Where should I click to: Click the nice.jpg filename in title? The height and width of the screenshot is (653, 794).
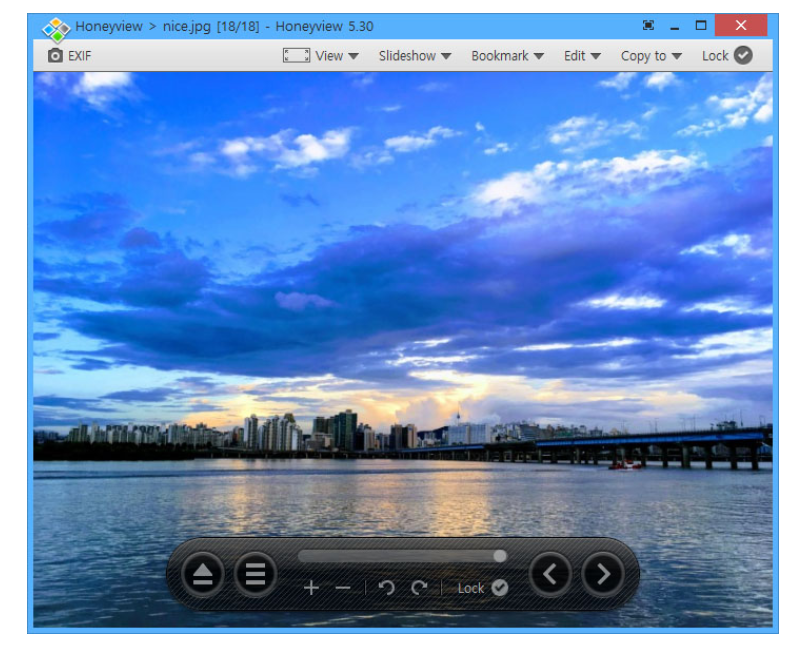[x=187, y=26]
